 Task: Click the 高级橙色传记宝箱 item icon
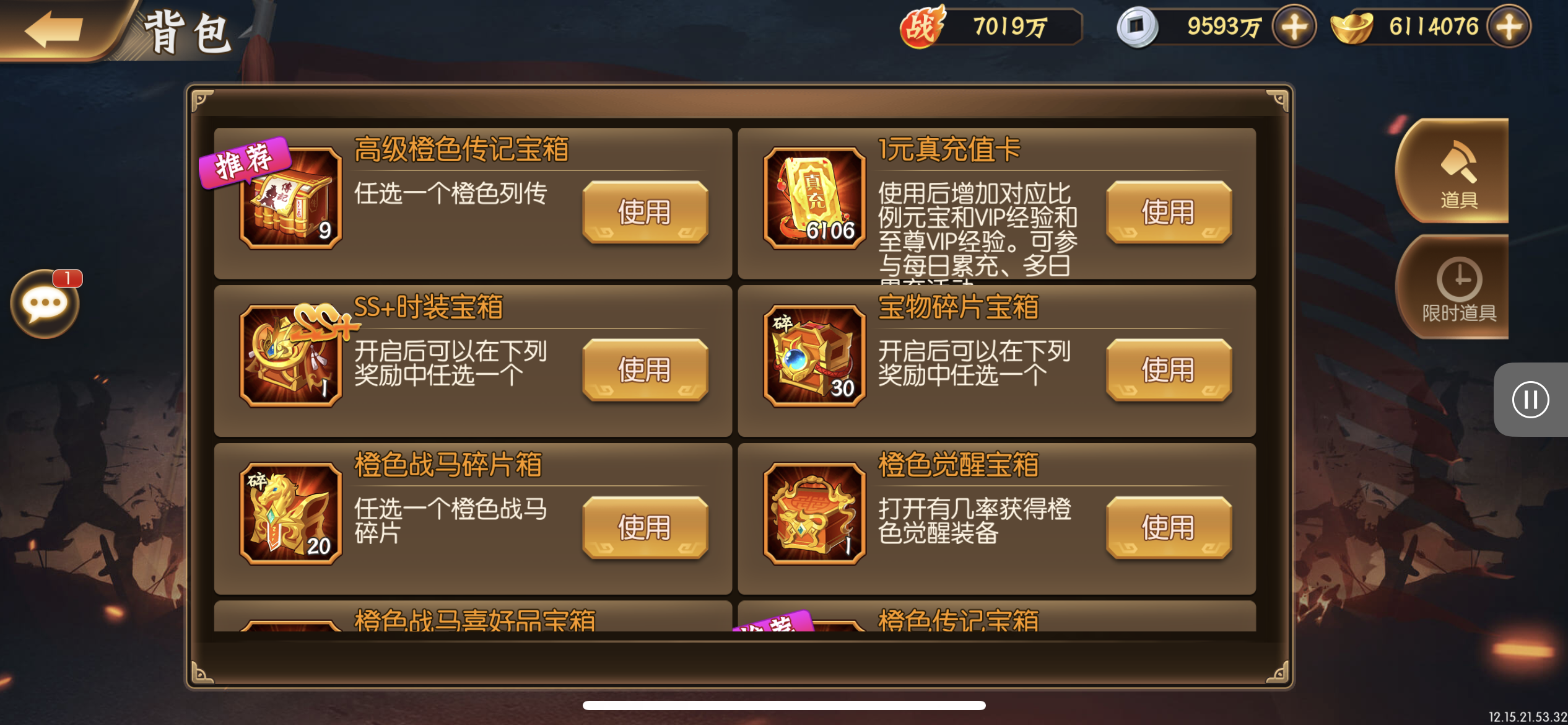coord(291,198)
